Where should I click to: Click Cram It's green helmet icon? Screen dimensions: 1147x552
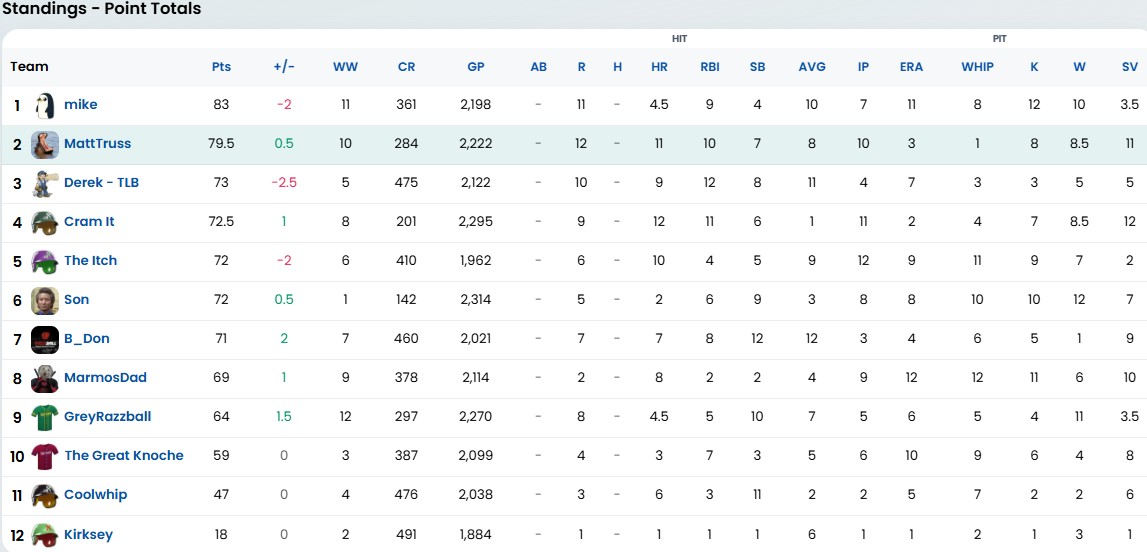point(45,222)
